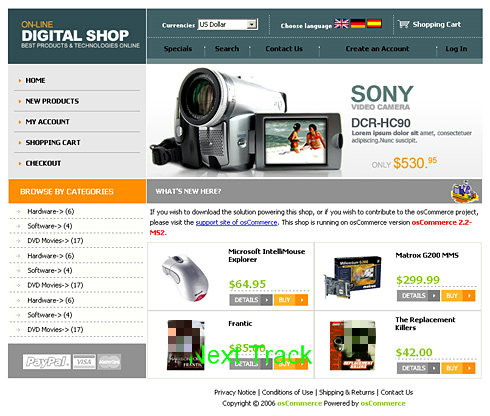Click the $42.00 Replacement Killers price

pyautogui.click(x=414, y=352)
